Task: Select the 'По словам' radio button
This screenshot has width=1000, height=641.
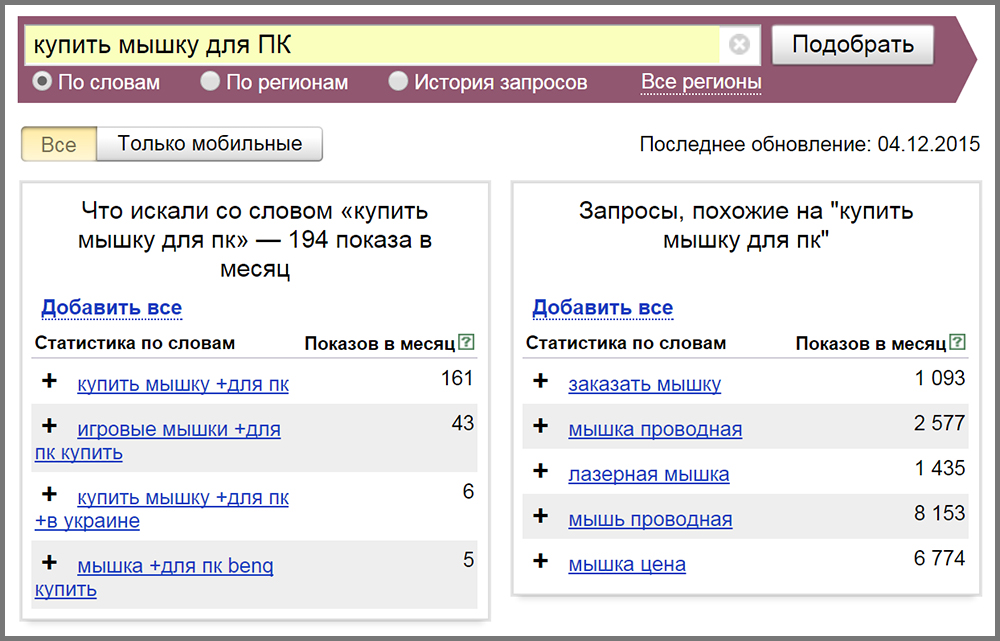Action: (x=43, y=82)
